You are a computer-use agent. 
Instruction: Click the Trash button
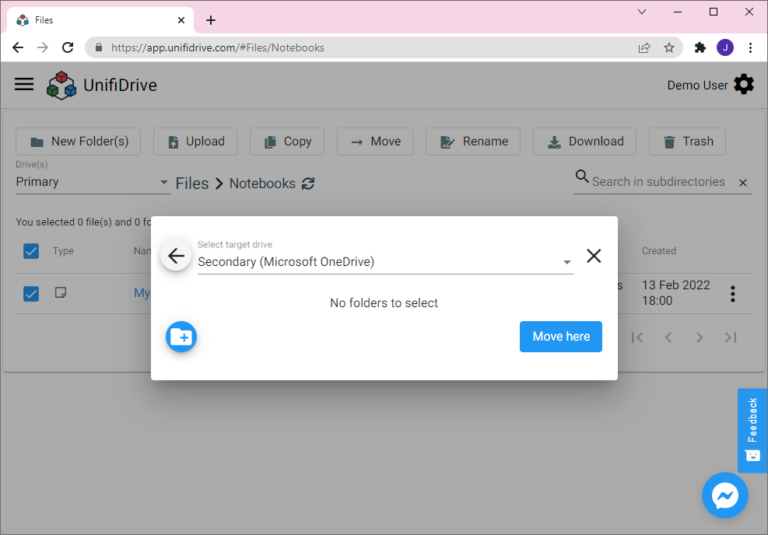pyautogui.click(x=687, y=142)
